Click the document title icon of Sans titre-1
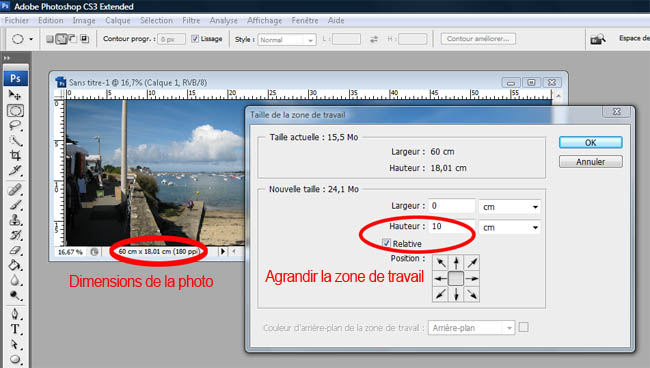 point(61,82)
